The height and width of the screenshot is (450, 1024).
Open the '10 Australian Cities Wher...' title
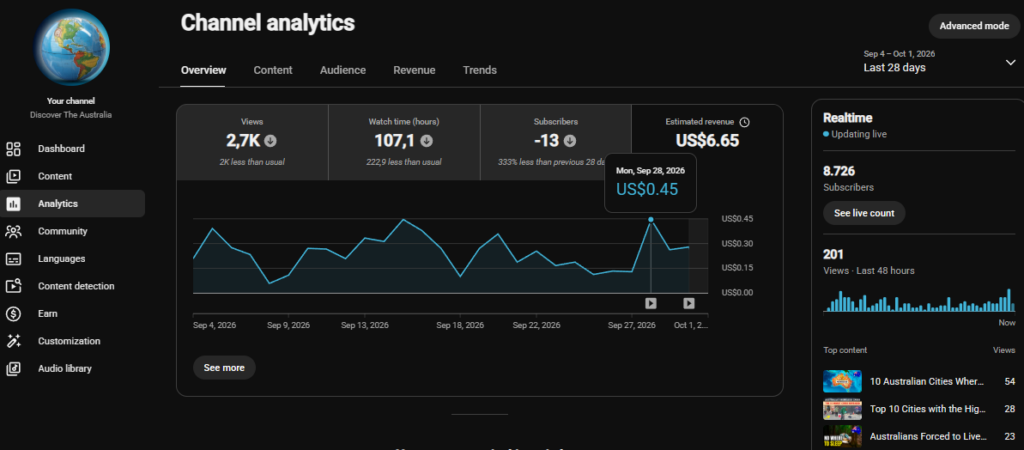(927, 381)
